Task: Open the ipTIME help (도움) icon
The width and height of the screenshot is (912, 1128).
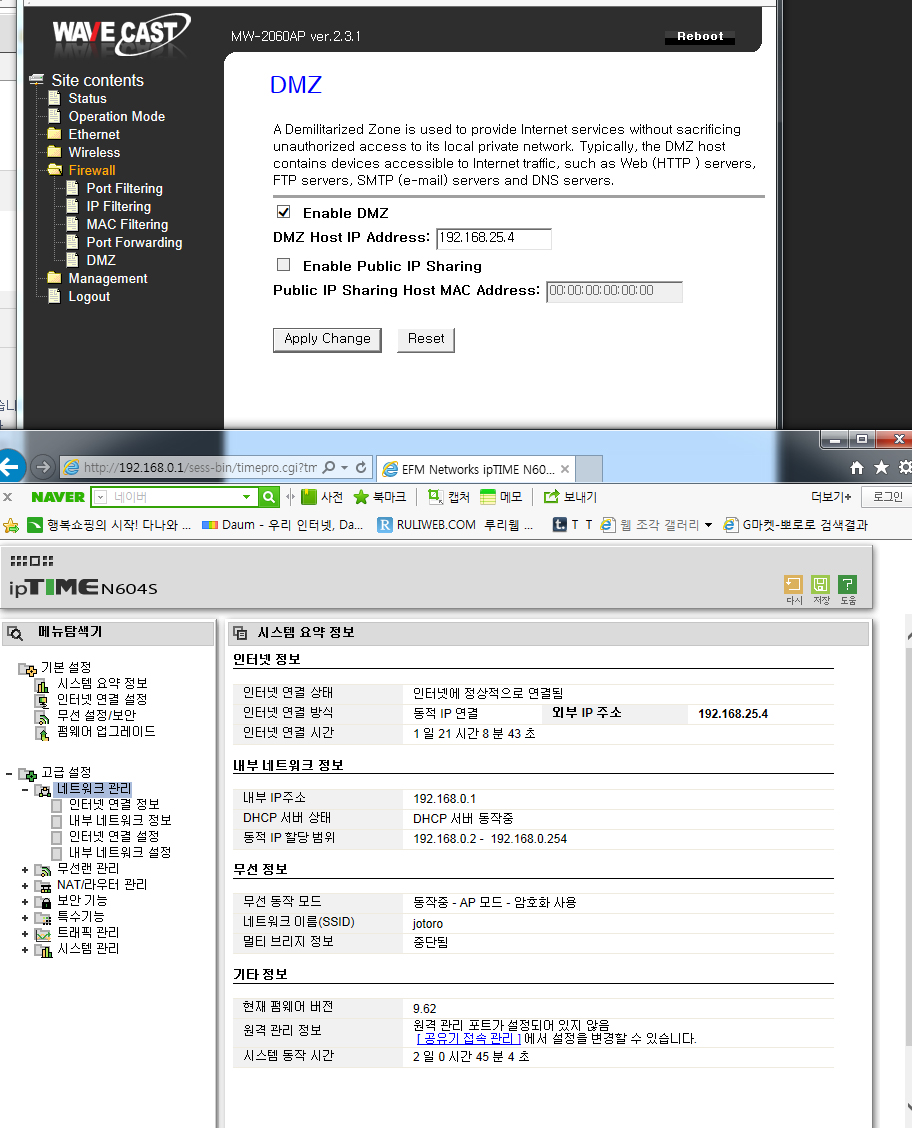Action: click(x=848, y=584)
